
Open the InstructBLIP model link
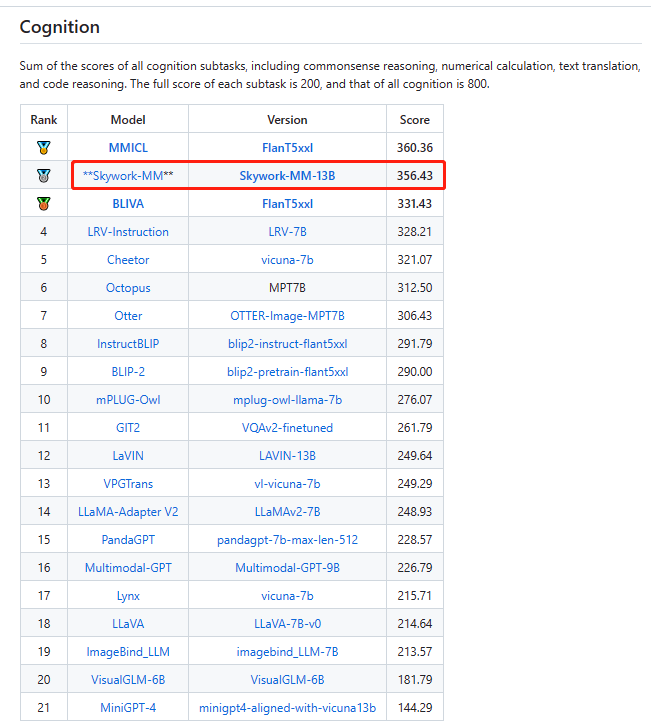tap(128, 344)
